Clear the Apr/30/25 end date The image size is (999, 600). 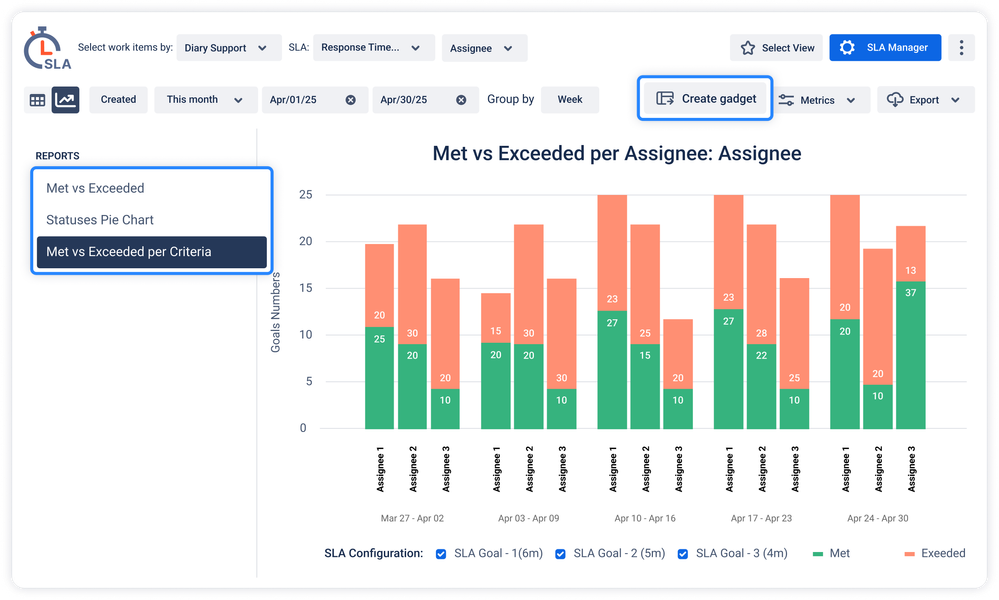(x=461, y=100)
